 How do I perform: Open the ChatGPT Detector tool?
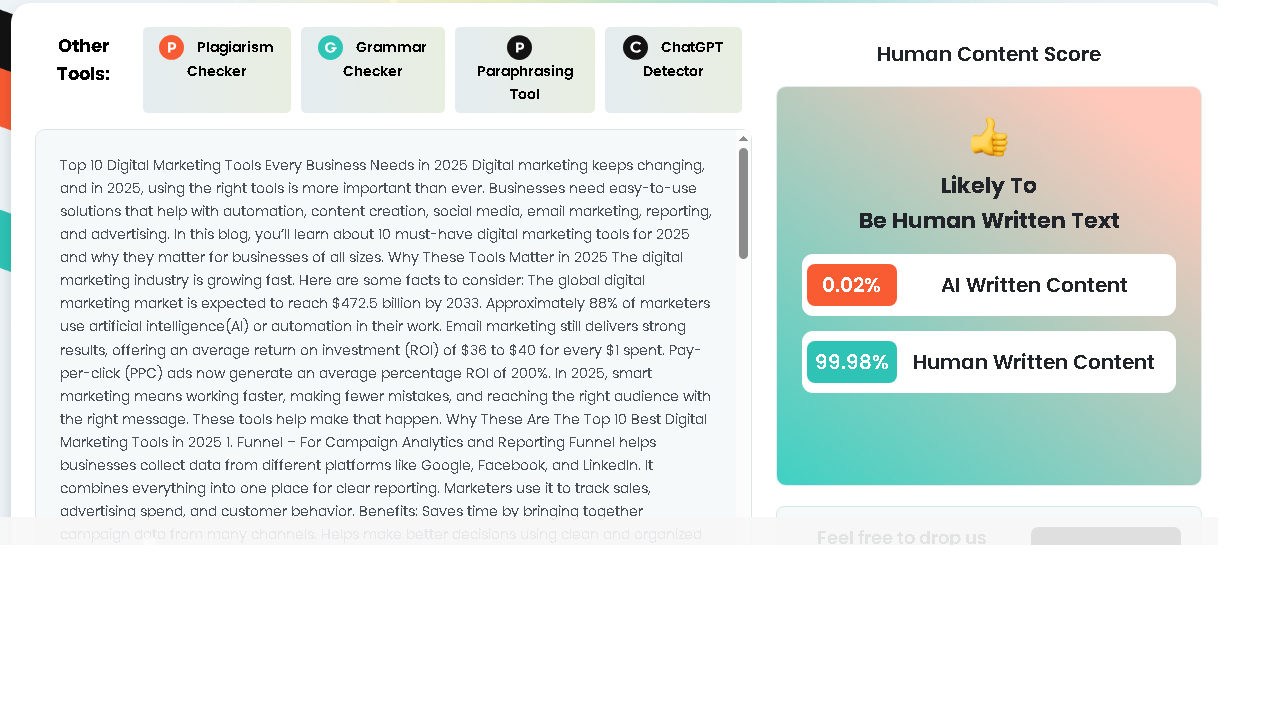pos(673,70)
